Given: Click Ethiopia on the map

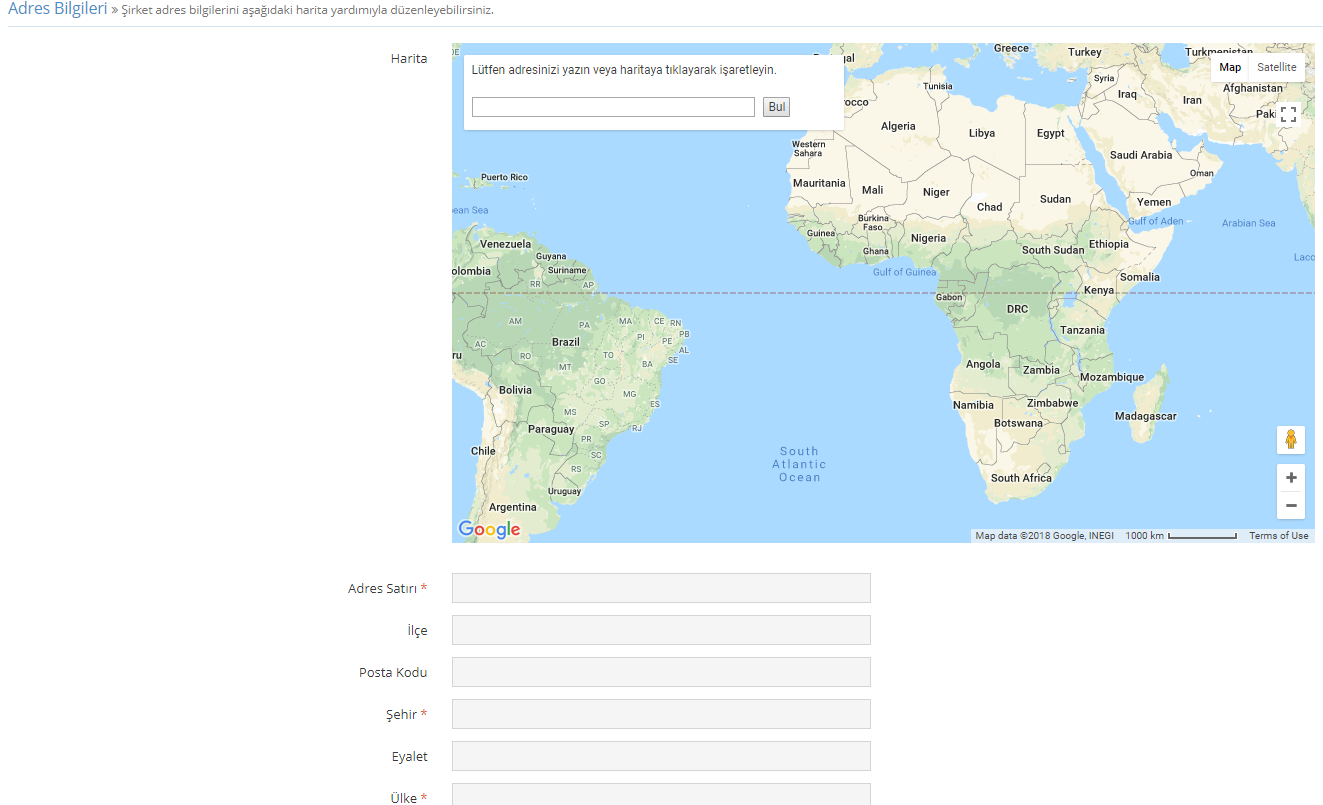Looking at the screenshot, I should [x=1109, y=244].
